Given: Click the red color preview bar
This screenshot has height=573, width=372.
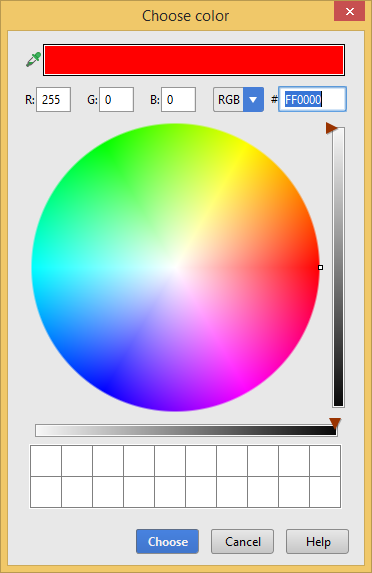Looking at the screenshot, I should point(194,60).
